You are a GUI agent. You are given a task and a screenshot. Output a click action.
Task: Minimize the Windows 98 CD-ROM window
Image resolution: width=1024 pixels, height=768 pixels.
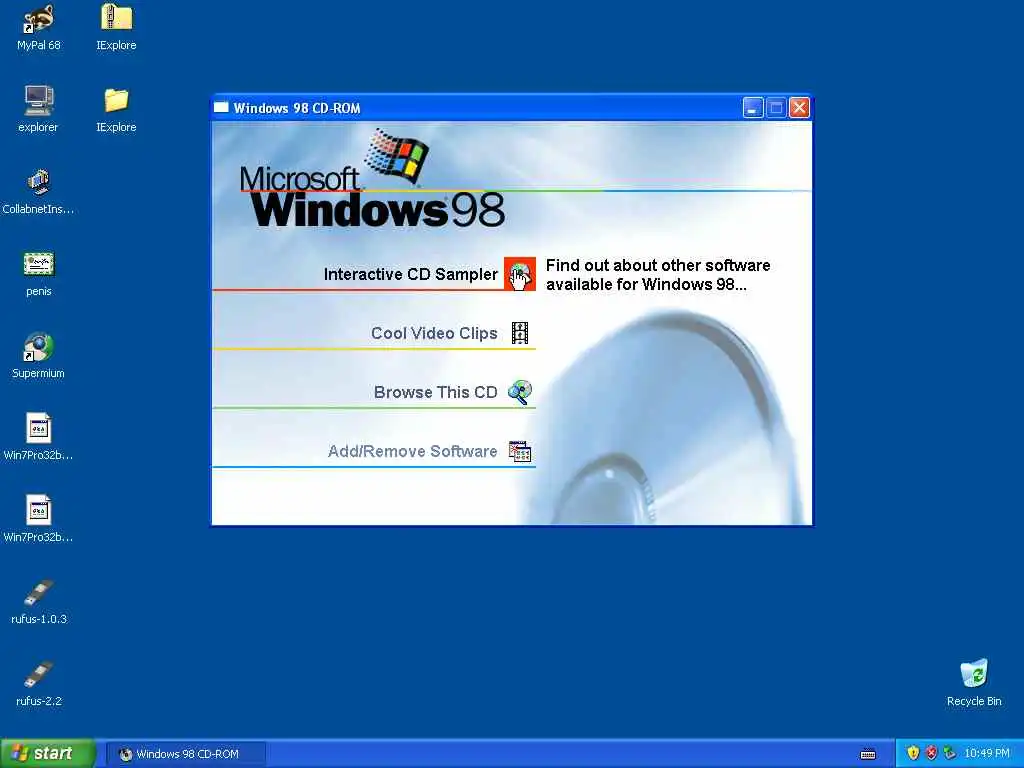tap(753, 108)
